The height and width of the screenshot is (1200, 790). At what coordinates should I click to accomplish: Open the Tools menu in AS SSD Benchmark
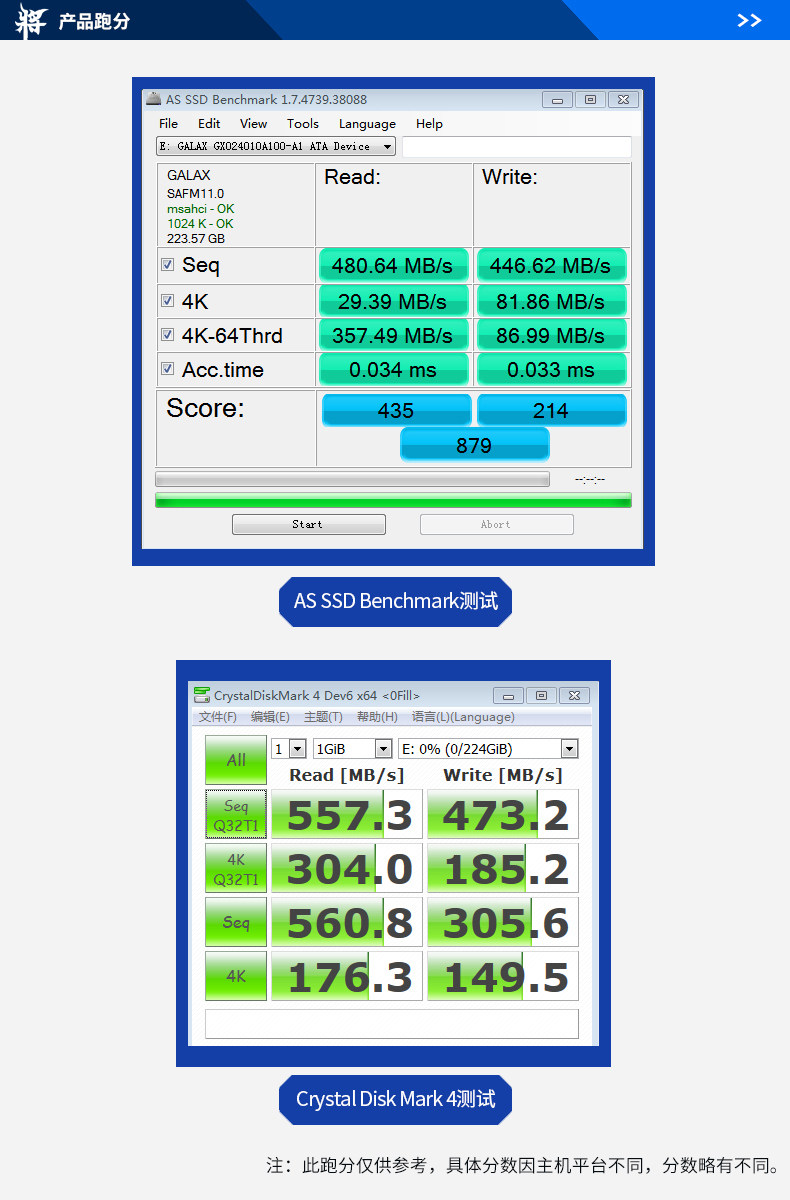(303, 124)
